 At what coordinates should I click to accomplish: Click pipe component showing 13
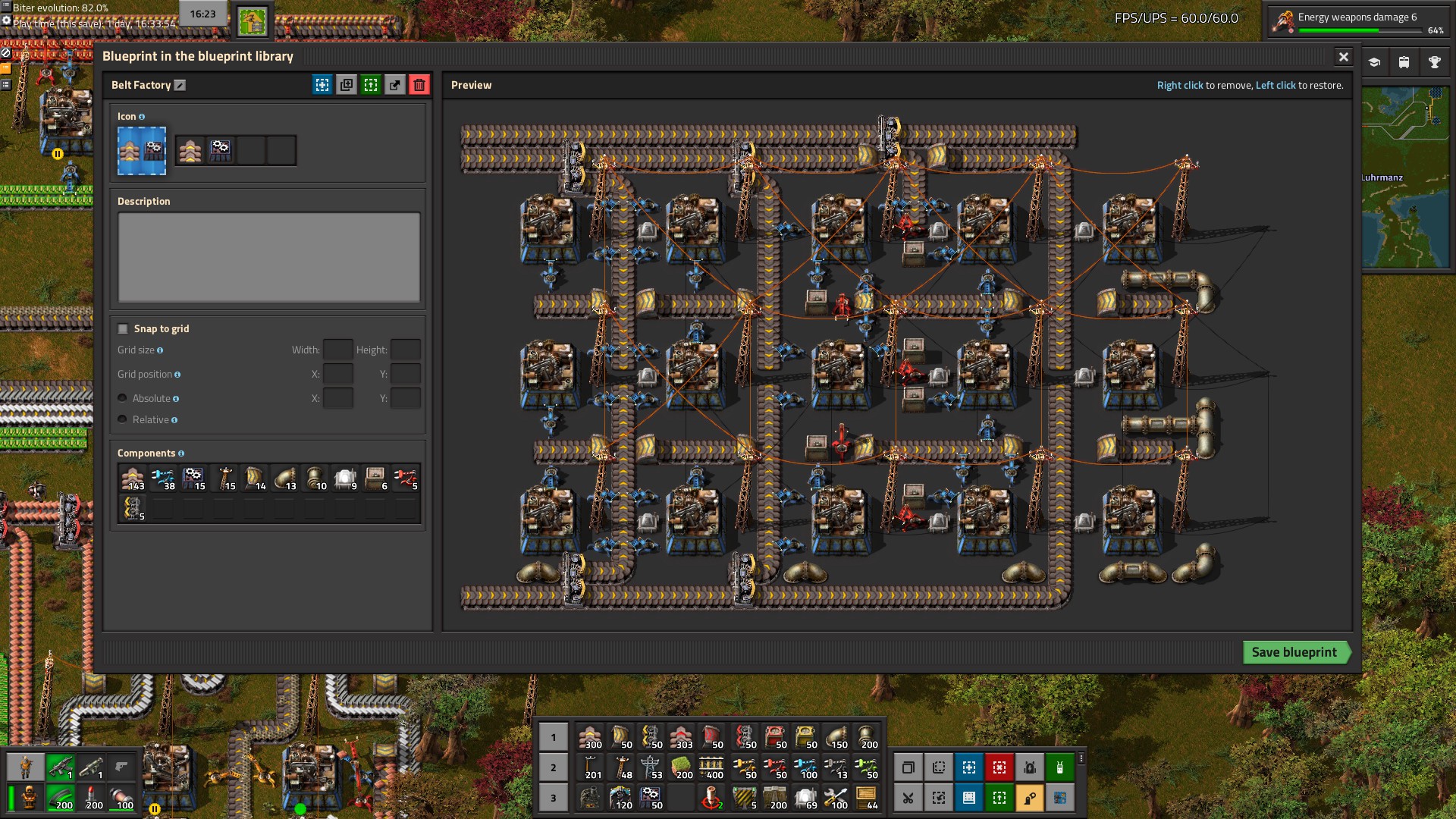284,479
